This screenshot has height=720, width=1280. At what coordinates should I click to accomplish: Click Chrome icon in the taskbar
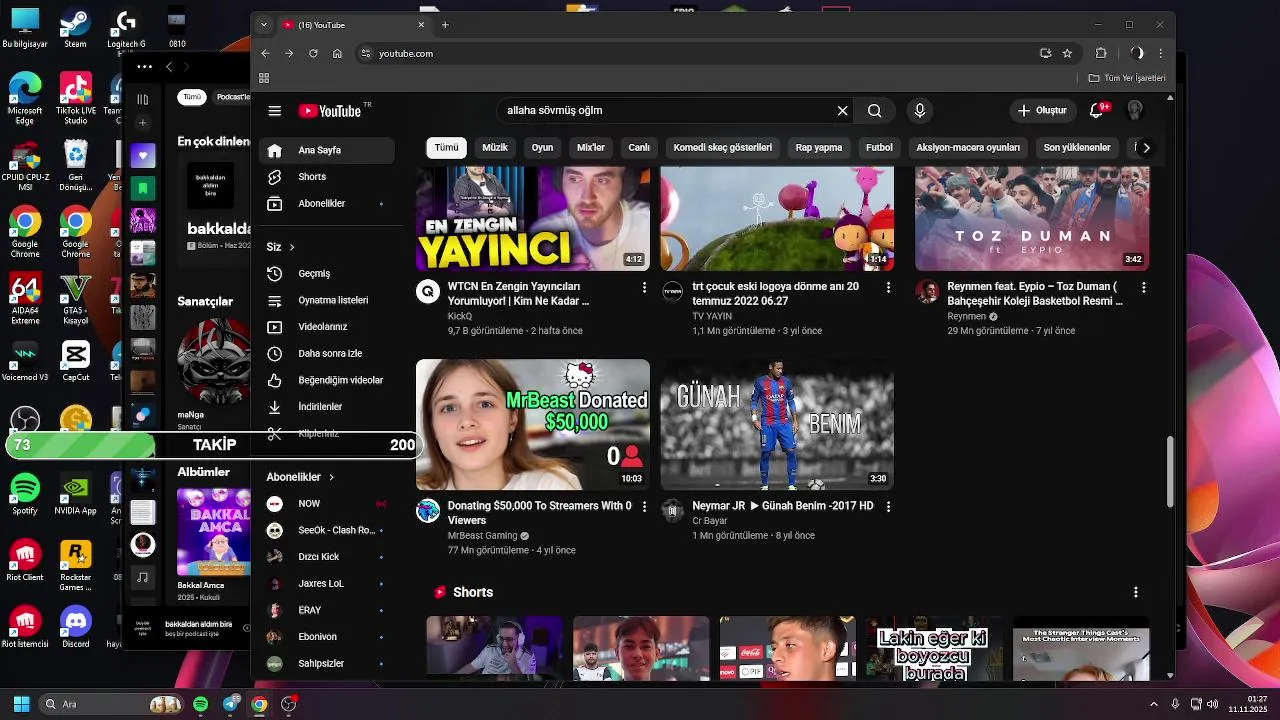[x=259, y=704]
